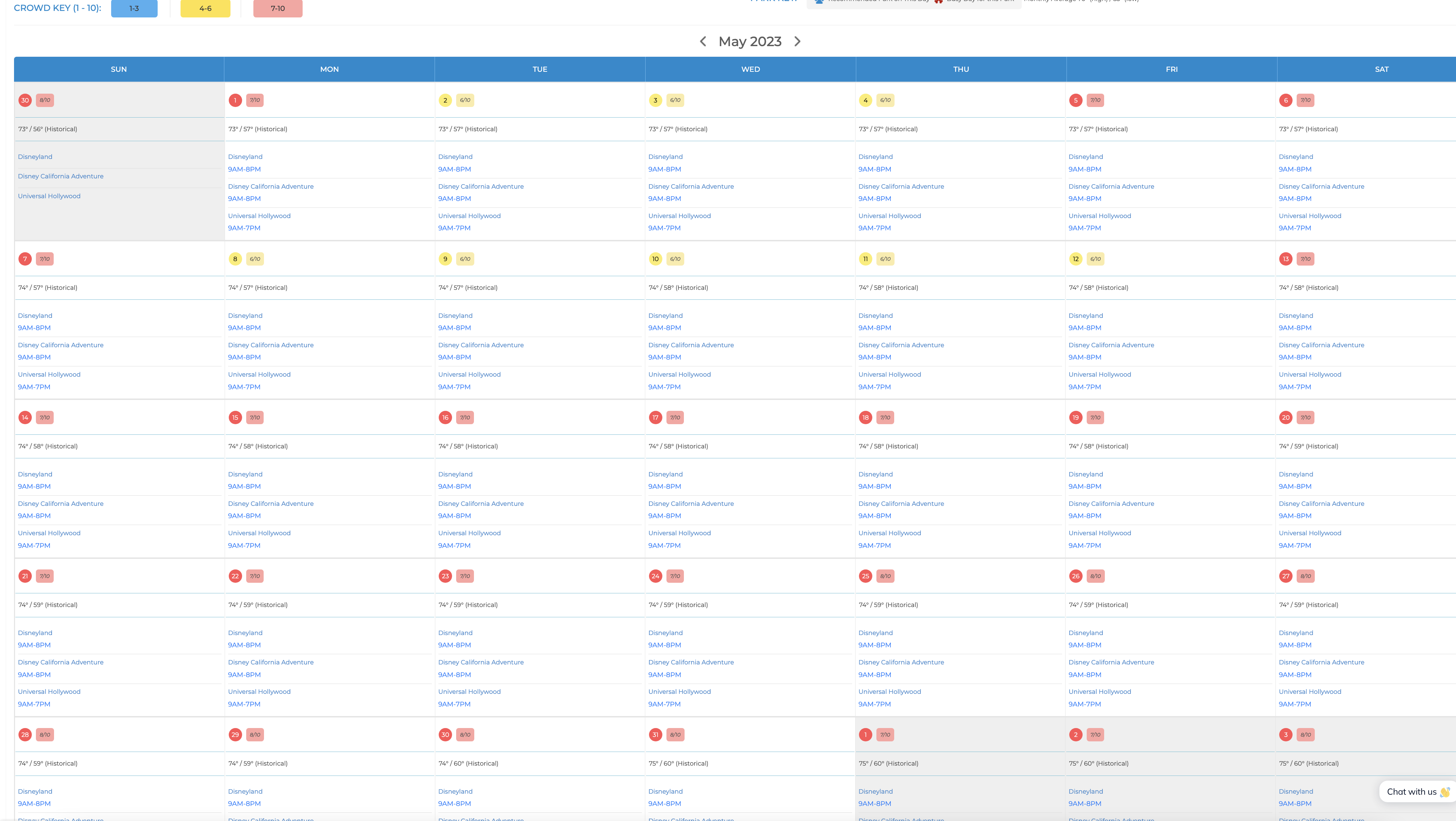Viewport: 1456px width, 821px height.
Task: Click the red day 1 circle for May
Action: [x=235, y=100]
